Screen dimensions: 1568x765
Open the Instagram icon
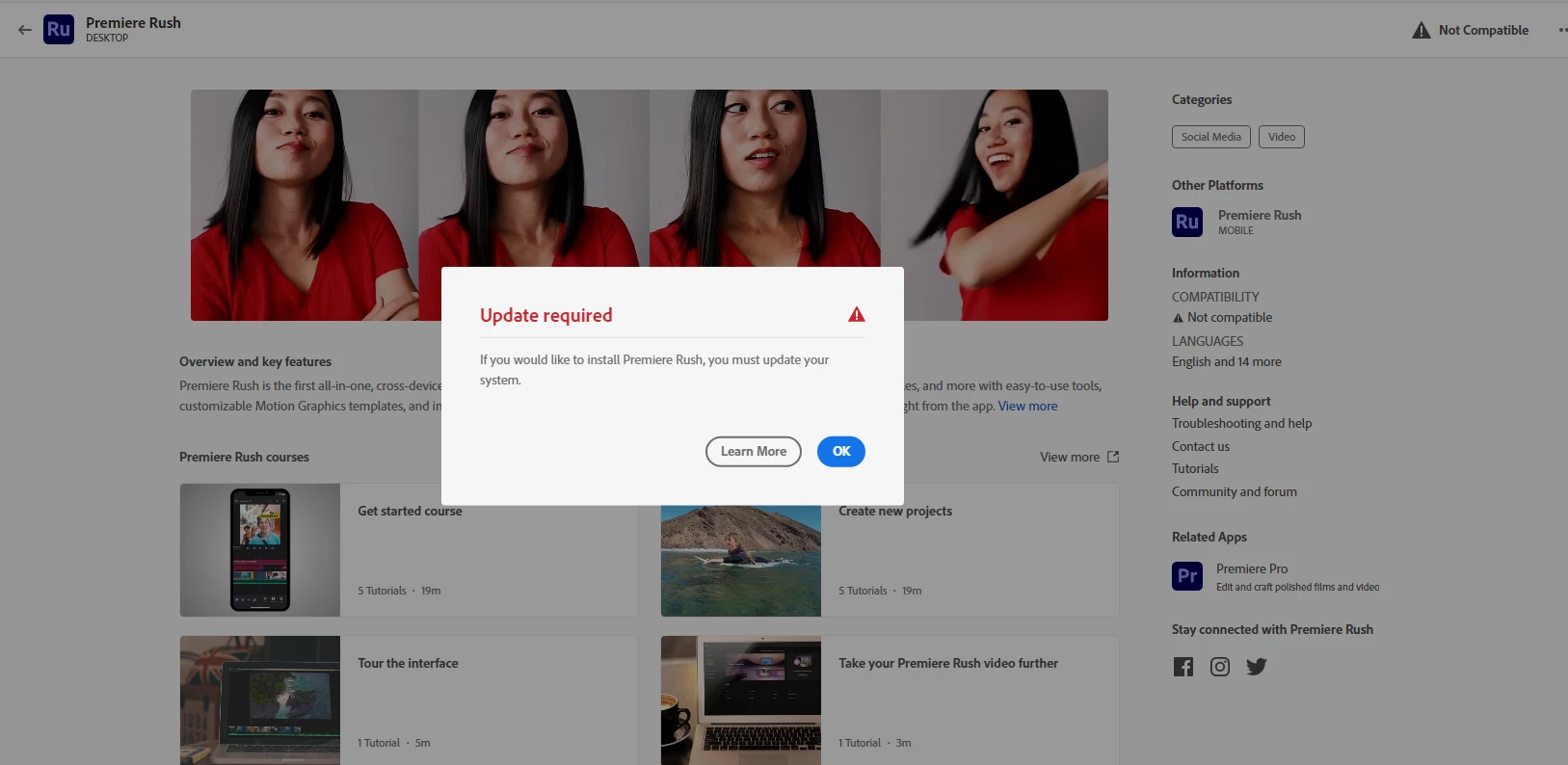(x=1220, y=667)
